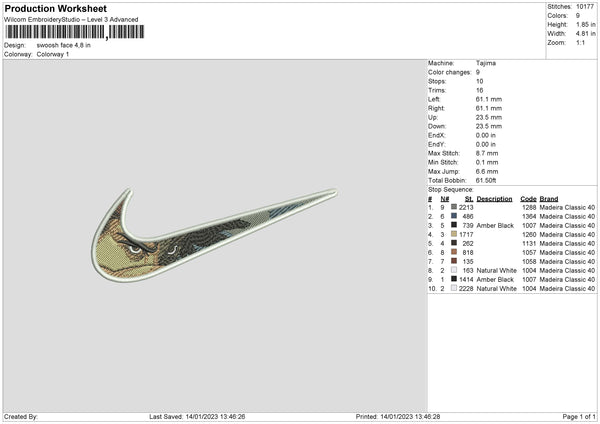This screenshot has height=424, width=600.
Task: Click the black swatch in stop row 9
Action: point(454,279)
